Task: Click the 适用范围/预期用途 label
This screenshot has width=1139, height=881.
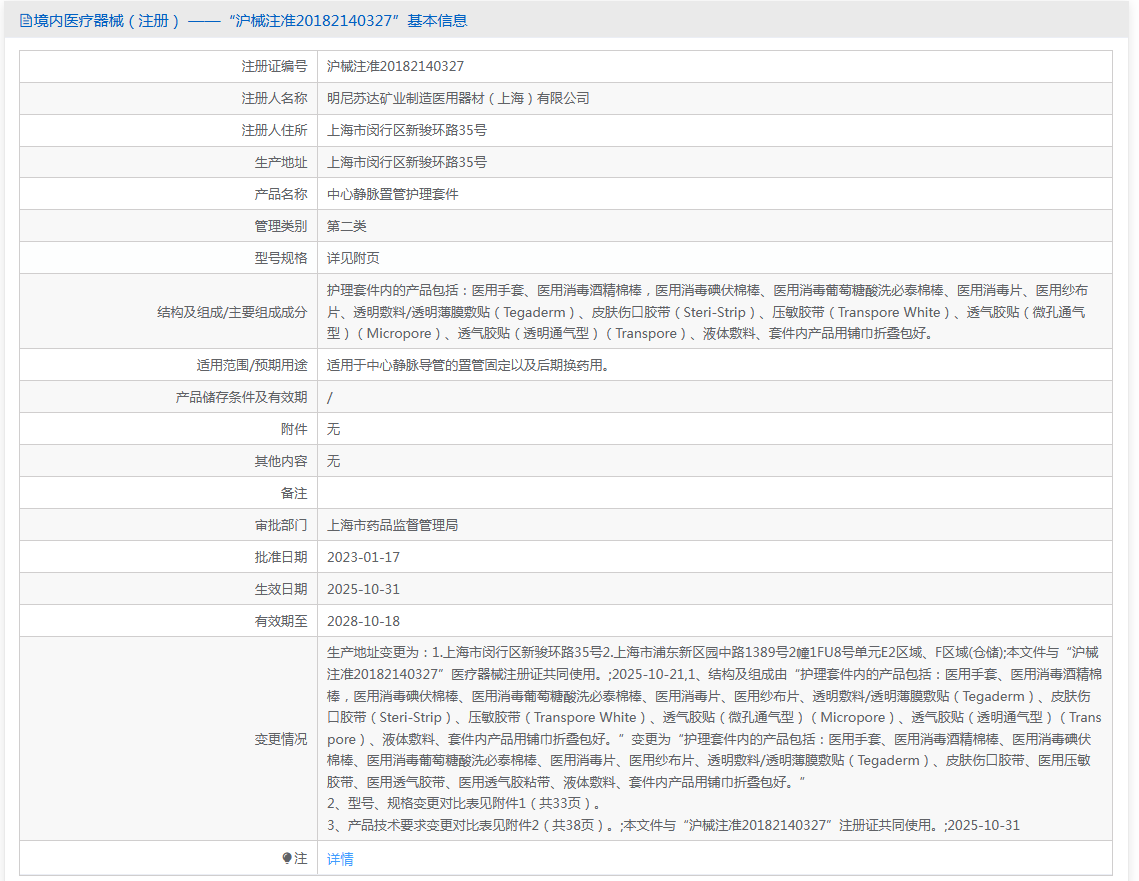Action: (x=252, y=365)
